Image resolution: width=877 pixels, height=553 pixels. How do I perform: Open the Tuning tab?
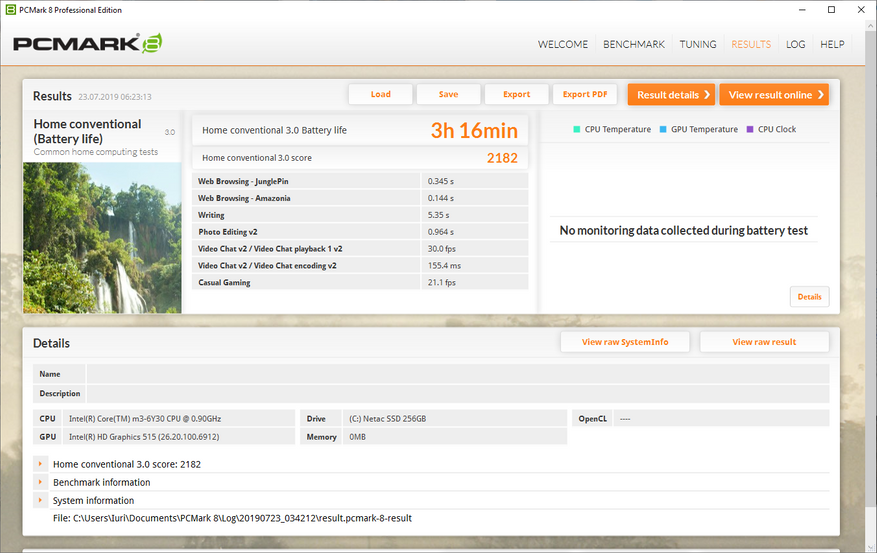pyautogui.click(x=698, y=44)
